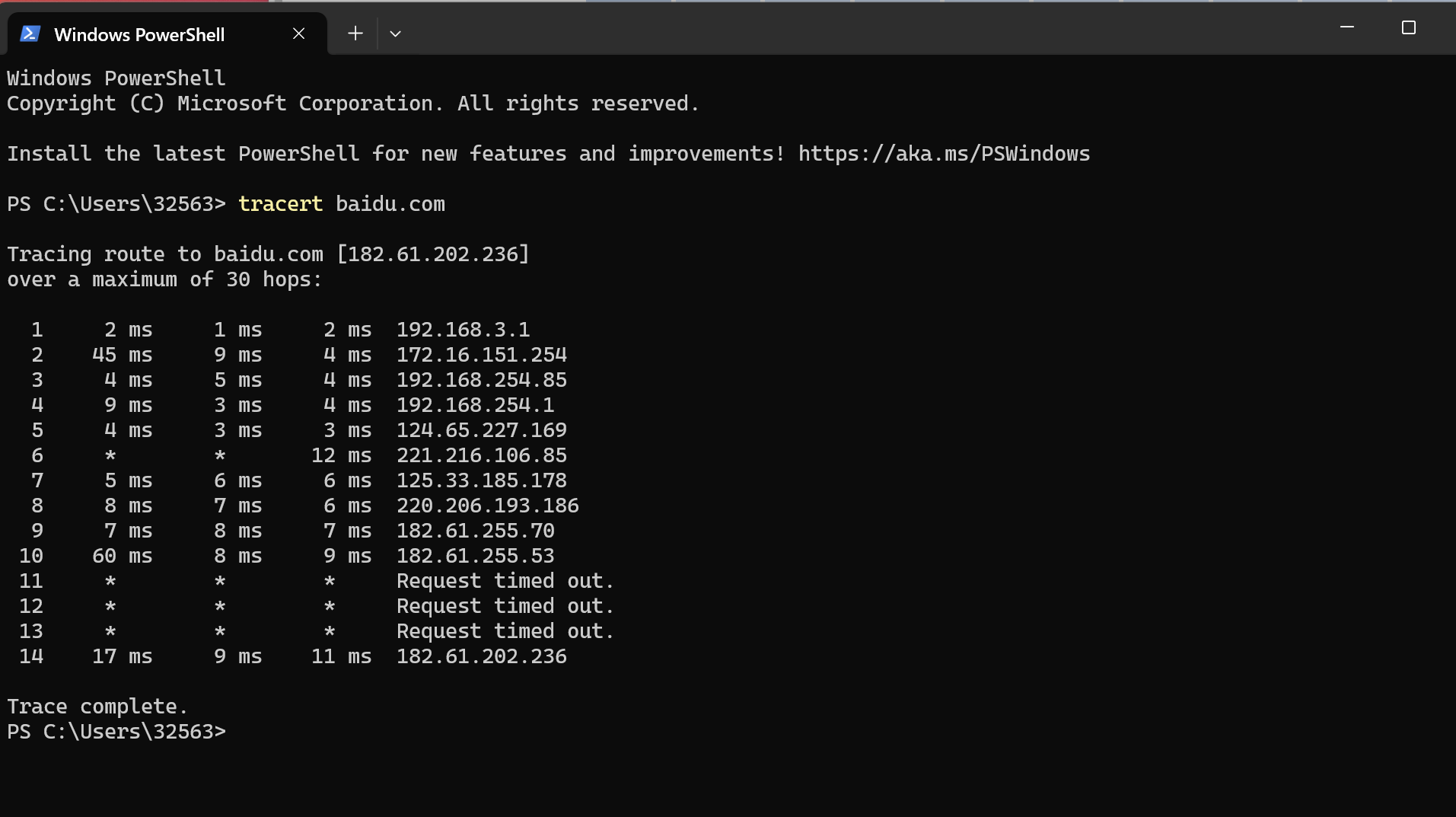Screen dimensions: 1456x817
Task: Click the yellow tracert command text
Action: (x=280, y=204)
